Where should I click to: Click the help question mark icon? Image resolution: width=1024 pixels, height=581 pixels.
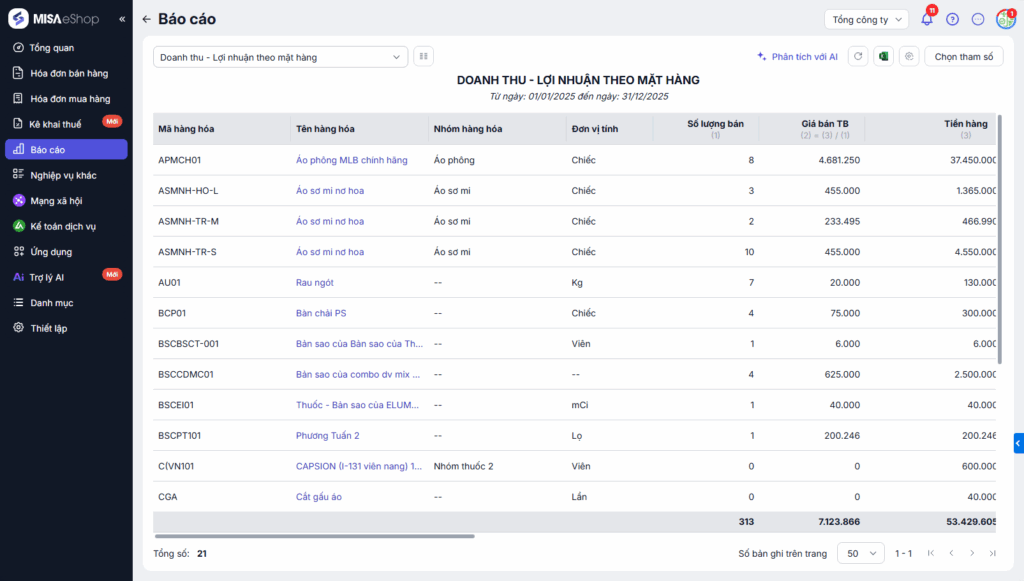pyautogui.click(x=952, y=19)
